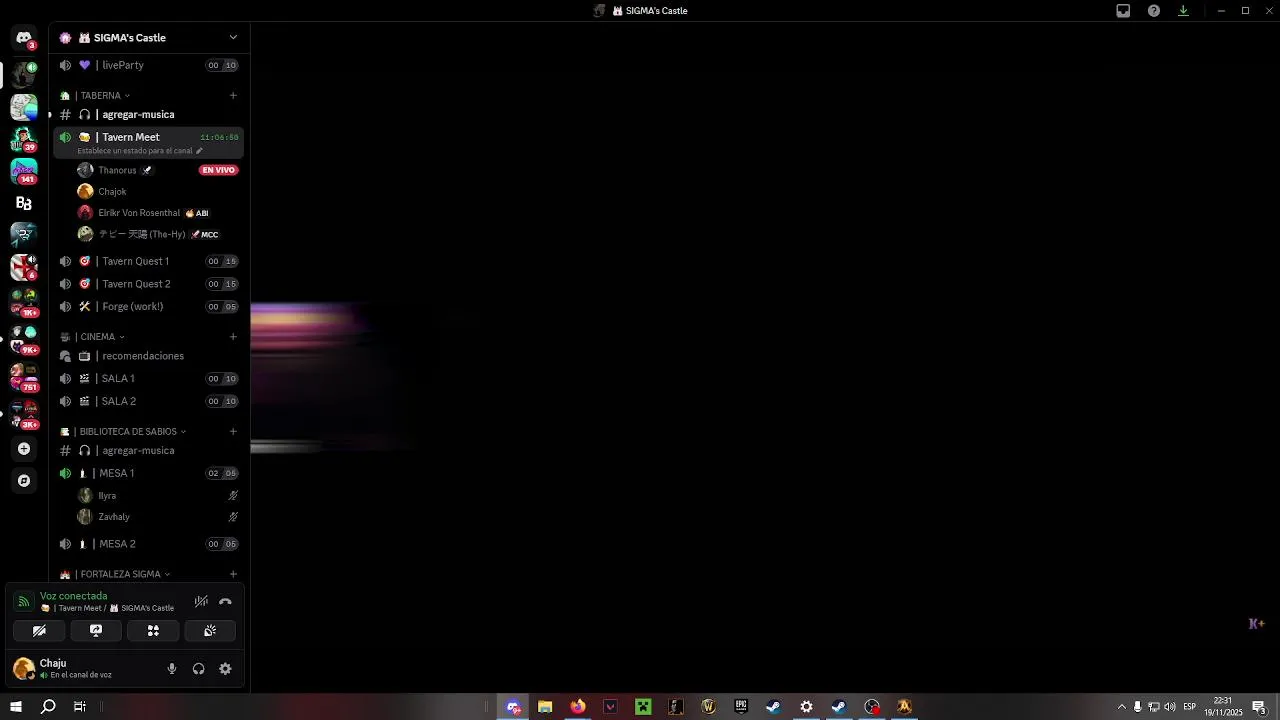This screenshot has height=720, width=1280.
Task: Open SIGMA's Castle server dropdown menu
Action: (233, 38)
